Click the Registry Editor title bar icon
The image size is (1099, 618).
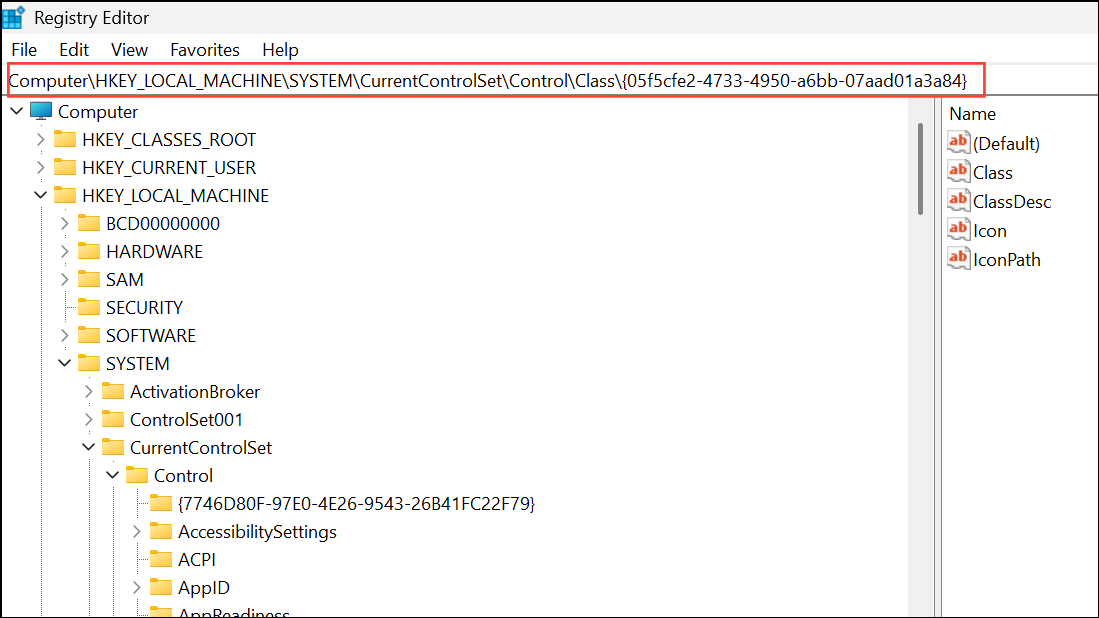pyautogui.click(x=14, y=17)
